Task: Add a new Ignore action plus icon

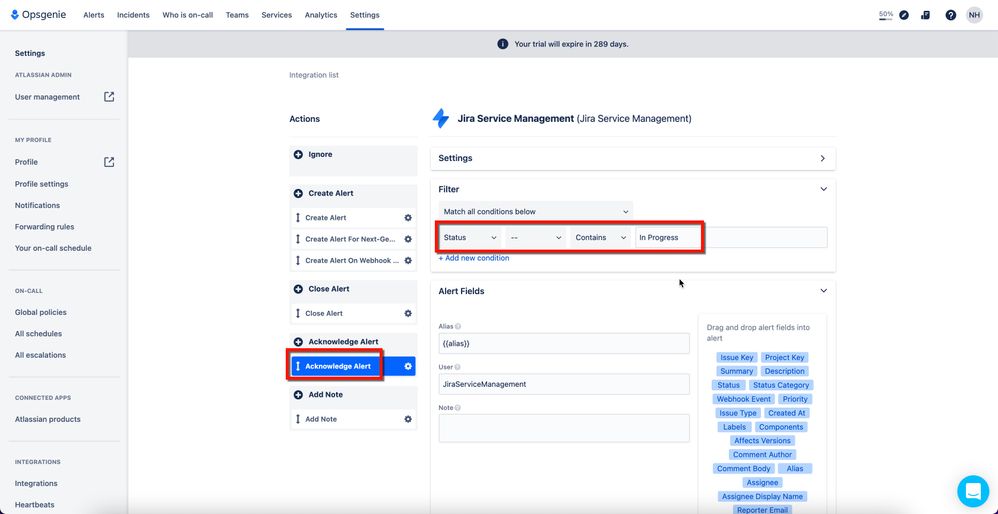Action: point(298,155)
